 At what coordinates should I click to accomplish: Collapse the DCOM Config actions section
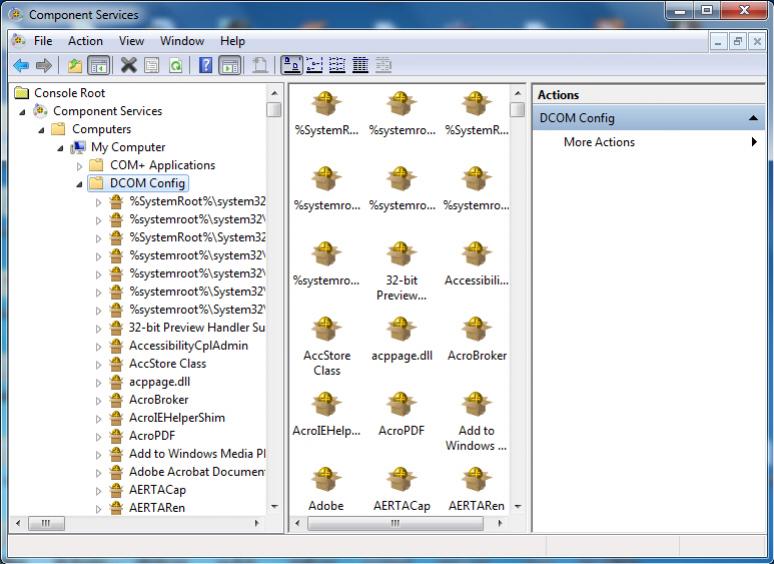[753, 118]
